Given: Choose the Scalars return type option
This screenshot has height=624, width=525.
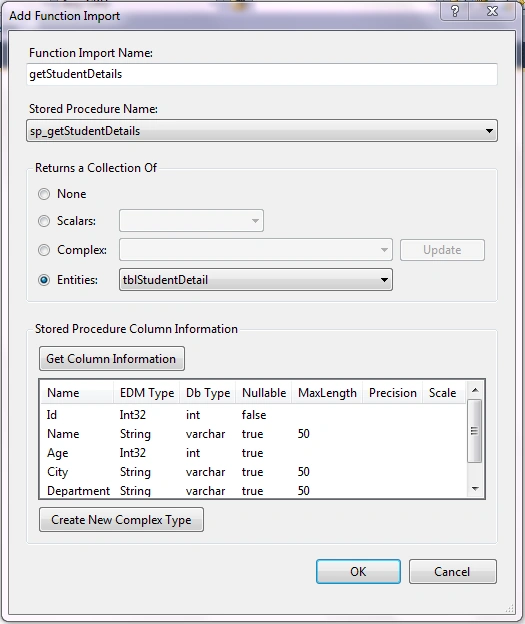Looking at the screenshot, I should coord(44,221).
